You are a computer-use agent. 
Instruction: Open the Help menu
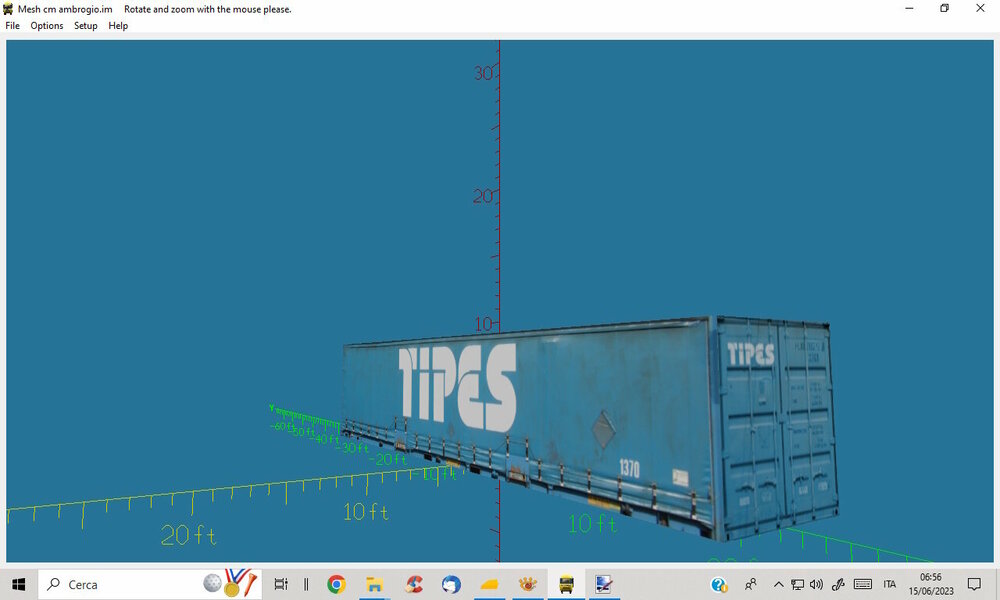118,26
